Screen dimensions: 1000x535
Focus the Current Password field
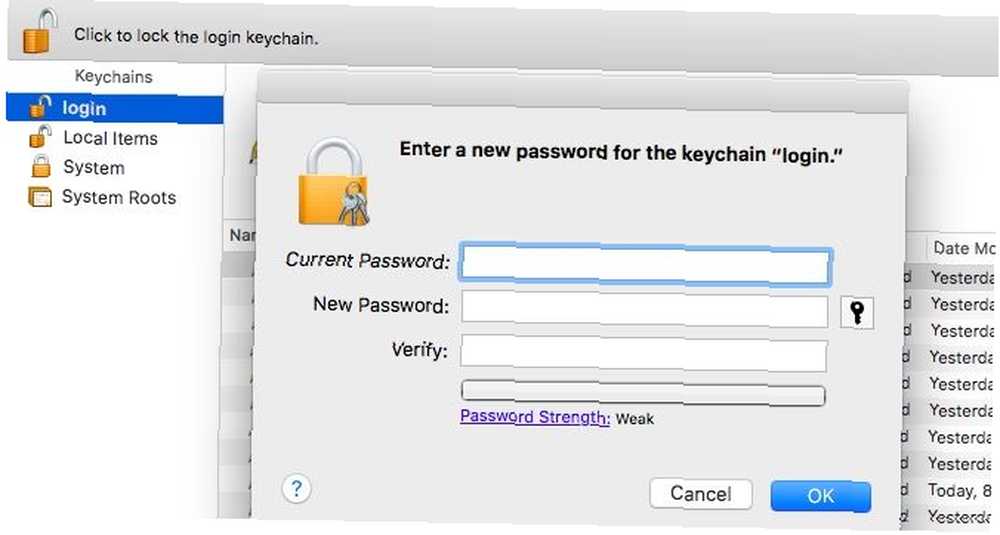pos(645,264)
